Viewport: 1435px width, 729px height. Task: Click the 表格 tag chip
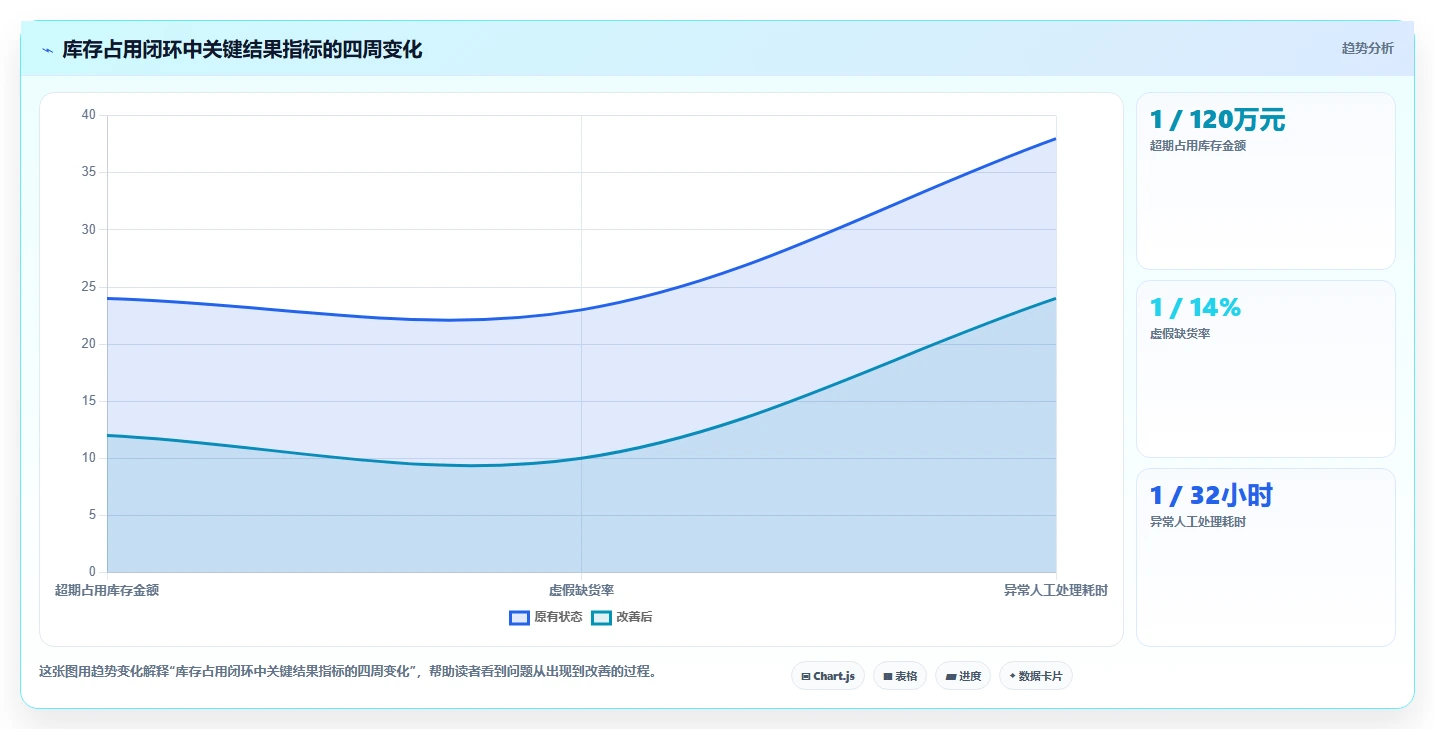point(900,676)
